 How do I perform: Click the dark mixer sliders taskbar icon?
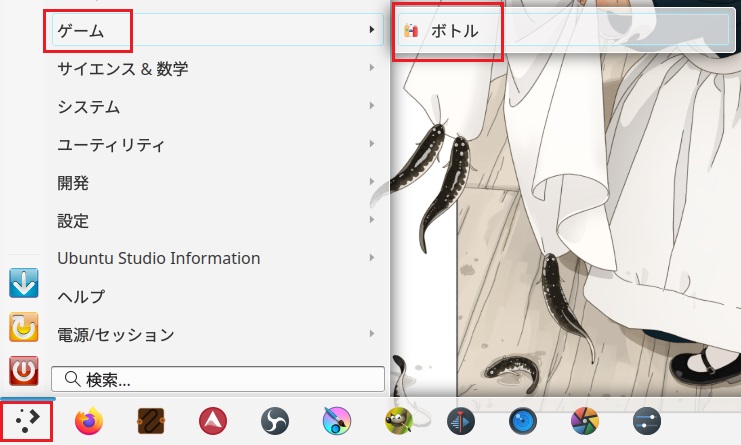[x=647, y=422]
